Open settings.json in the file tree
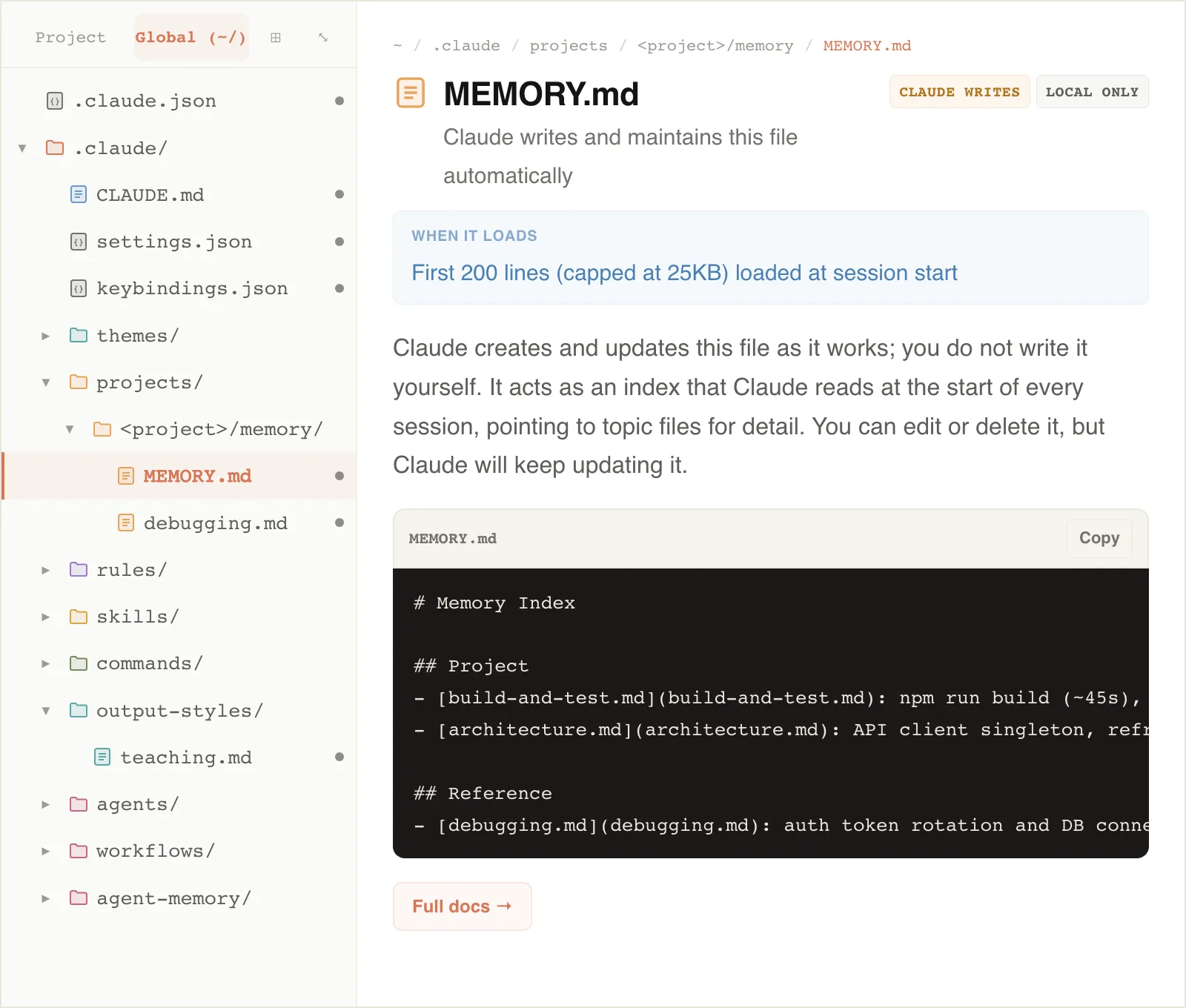The height and width of the screenshot is (1008, 1186). pyautogui.click(x=180, y=242)
